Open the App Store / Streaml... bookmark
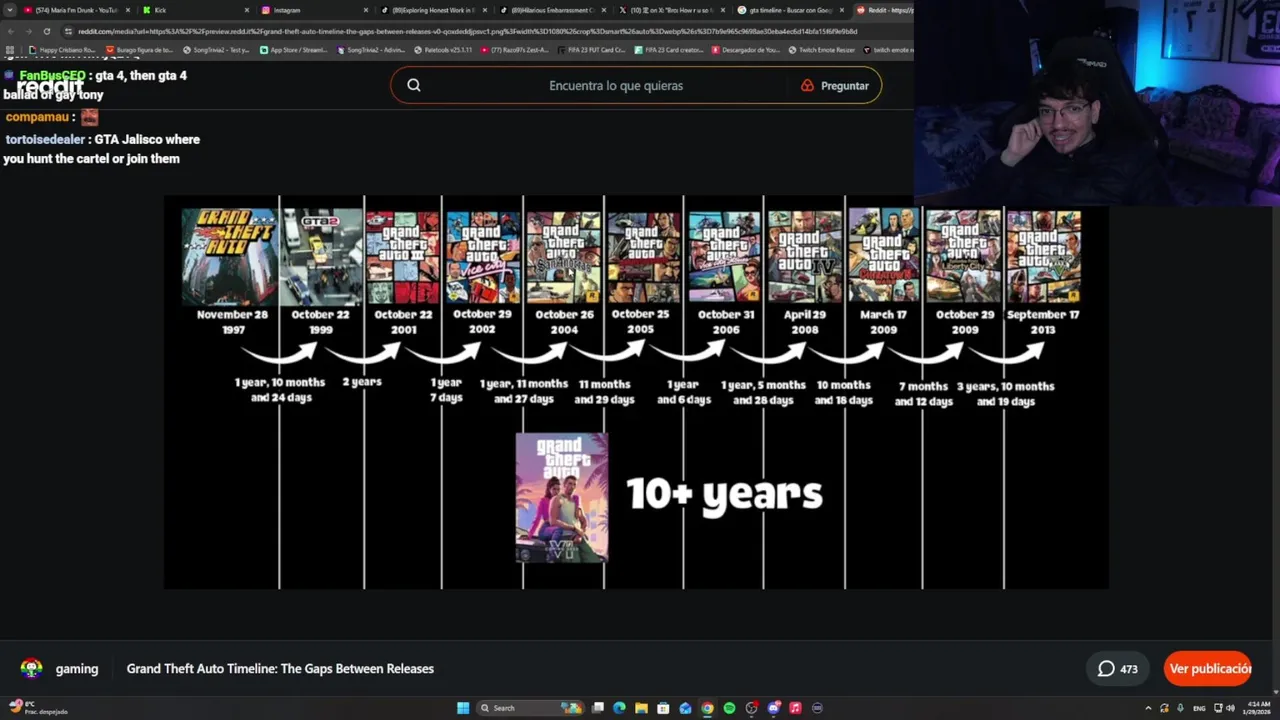Viewport: 1280px width, 720px height. (x=294, y=49)
